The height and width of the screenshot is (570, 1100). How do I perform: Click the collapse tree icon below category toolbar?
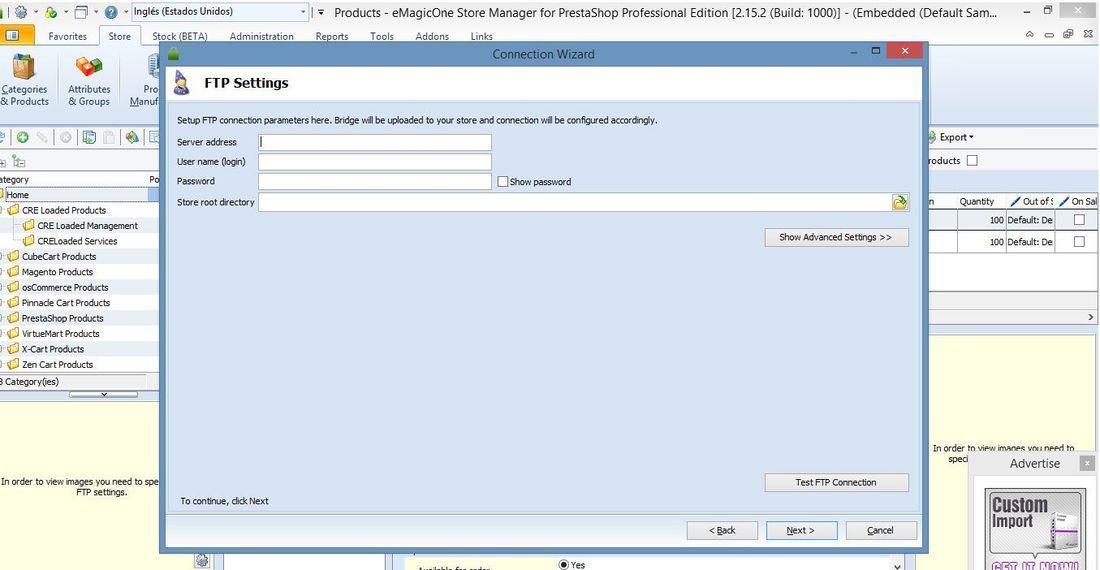(x=19, y=162)
